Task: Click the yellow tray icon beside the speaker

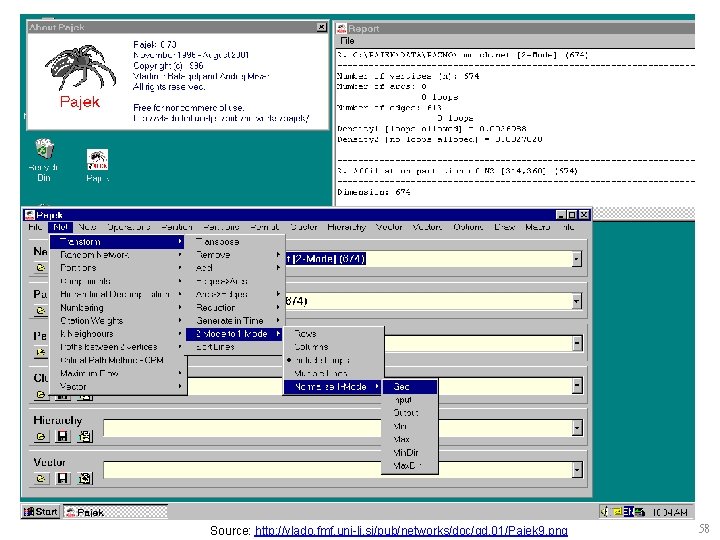Action: coord(618,512)
